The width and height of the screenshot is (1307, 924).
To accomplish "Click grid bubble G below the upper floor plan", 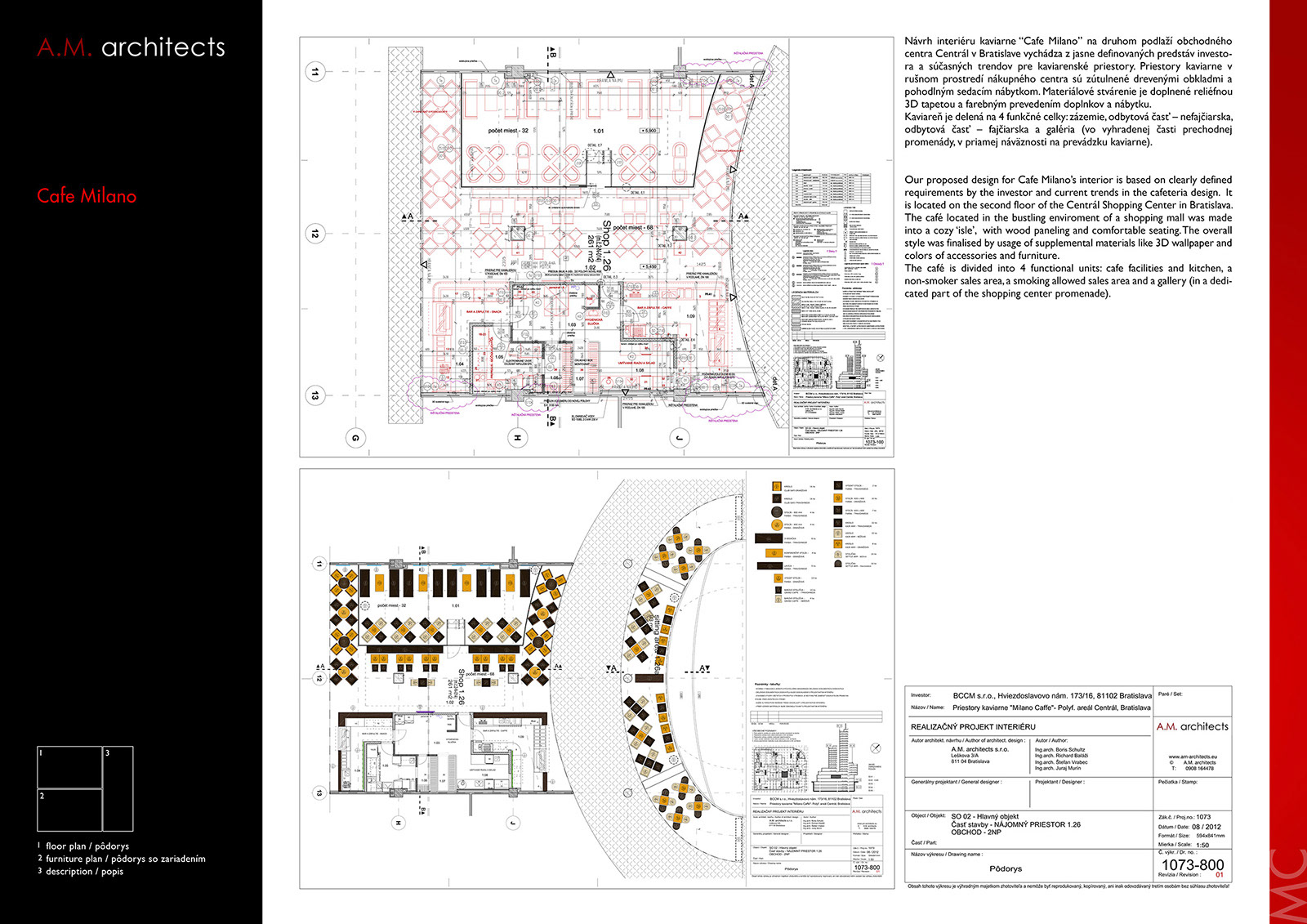I will click(x=355, y=439).
